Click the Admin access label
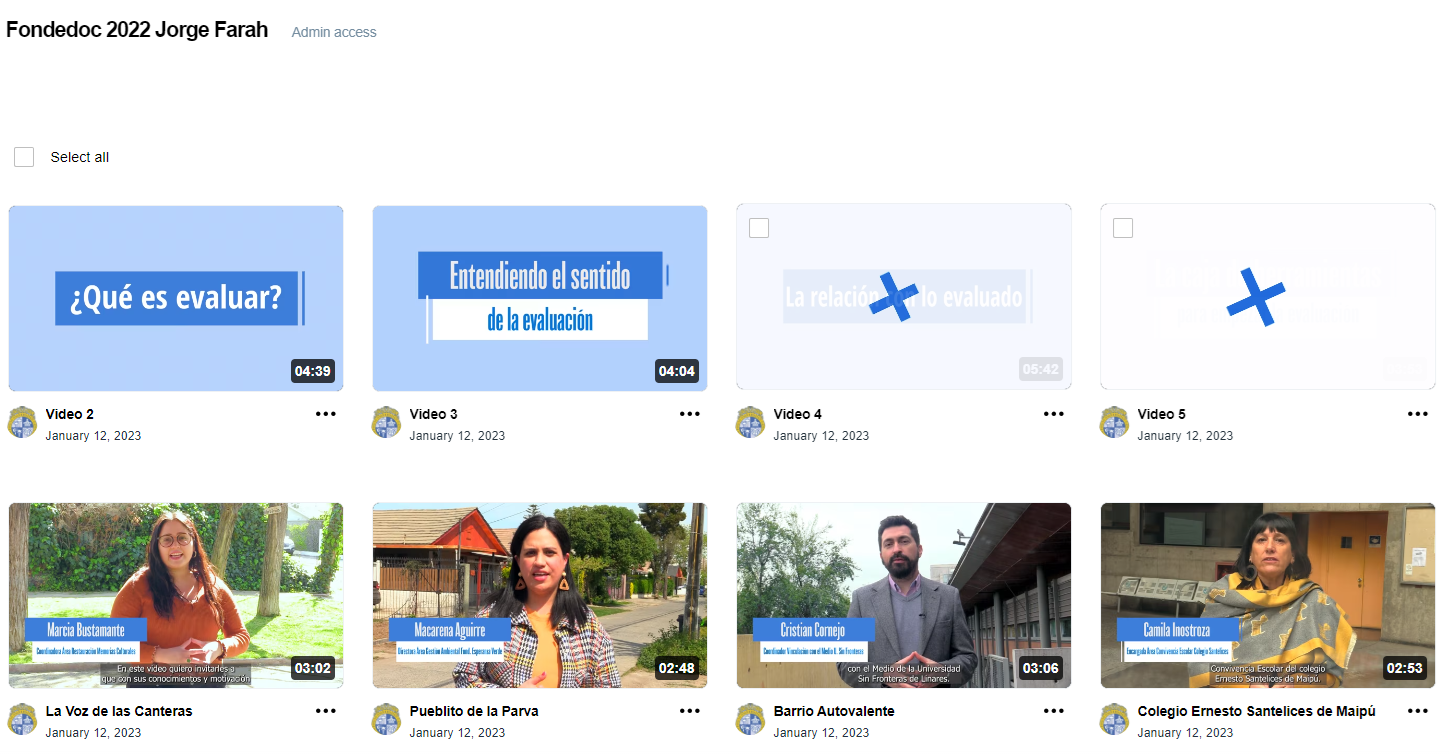 tap(334, 32)
